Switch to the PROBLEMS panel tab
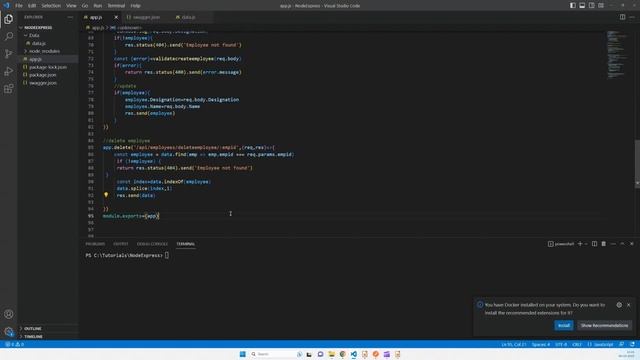Screen dimensions: 640x360 pos(95,244)
